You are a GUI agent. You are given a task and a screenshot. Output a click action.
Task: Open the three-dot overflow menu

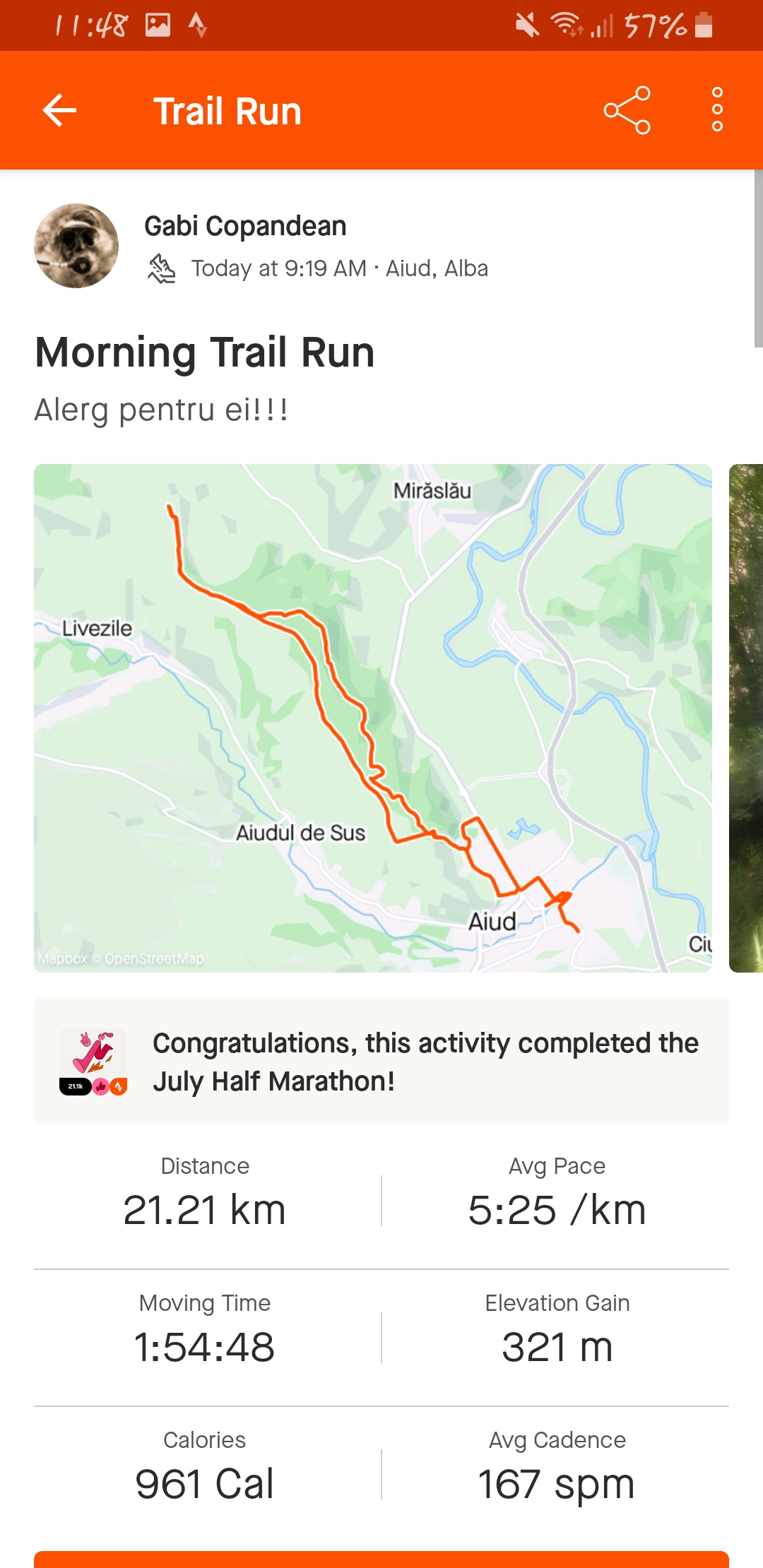[717, 110]
